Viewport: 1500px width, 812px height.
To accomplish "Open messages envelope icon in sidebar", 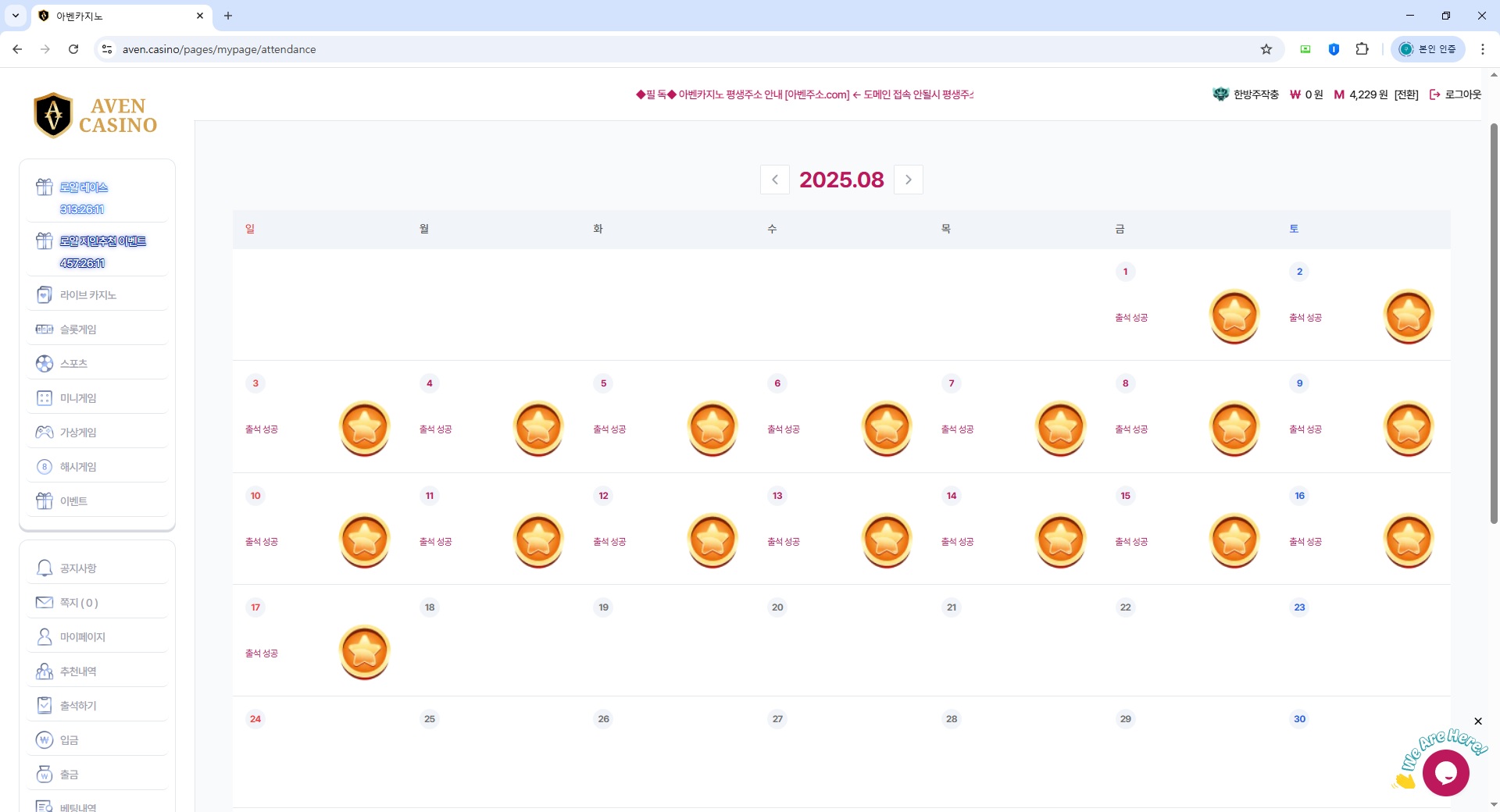I will pos(45,603).
